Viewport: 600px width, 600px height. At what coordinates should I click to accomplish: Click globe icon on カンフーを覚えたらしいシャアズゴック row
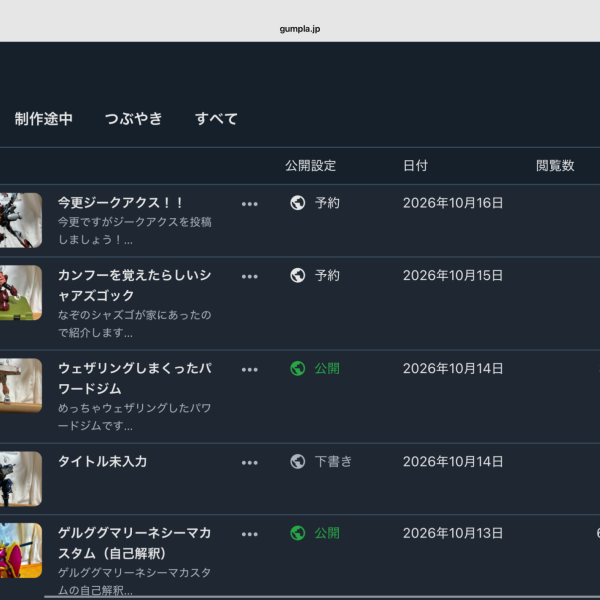298,275
